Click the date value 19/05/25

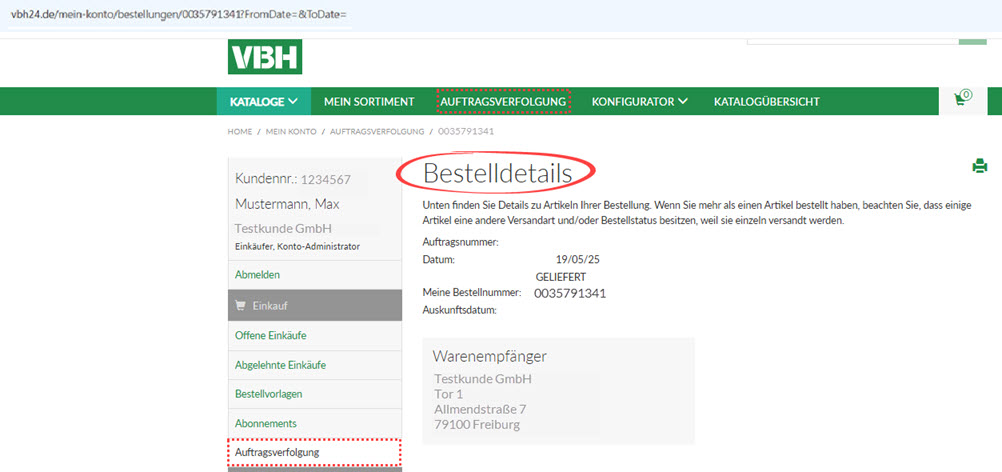[x=578, y=260]
